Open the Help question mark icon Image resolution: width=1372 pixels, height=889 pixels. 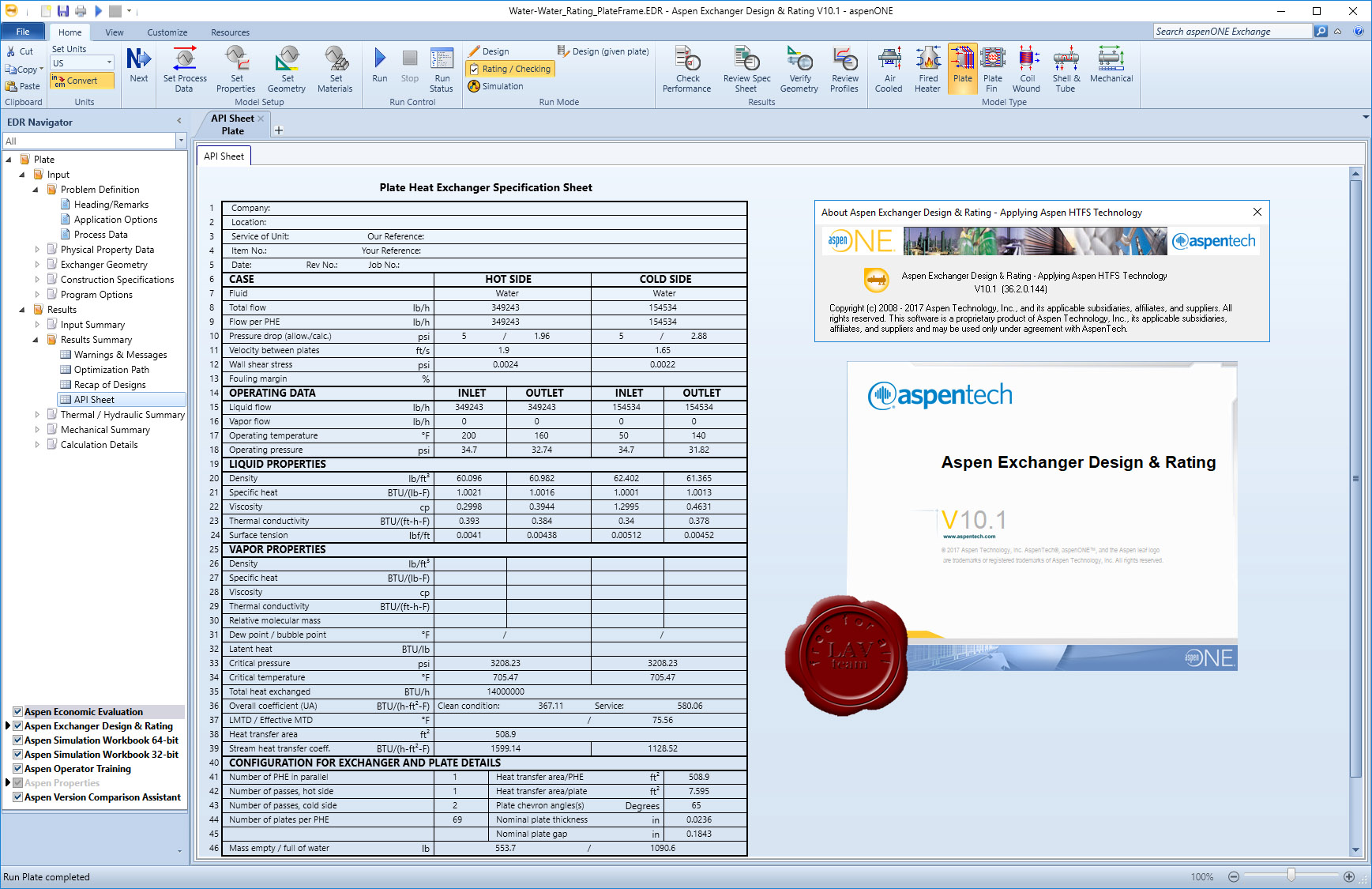click(x=1359, y=32)
